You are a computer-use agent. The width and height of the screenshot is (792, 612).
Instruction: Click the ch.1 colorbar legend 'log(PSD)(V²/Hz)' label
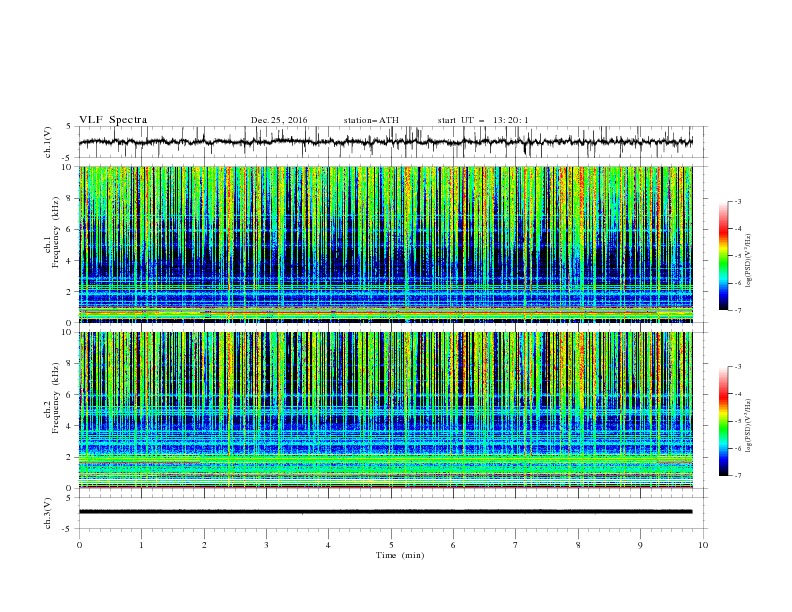(x=748, y=261)
